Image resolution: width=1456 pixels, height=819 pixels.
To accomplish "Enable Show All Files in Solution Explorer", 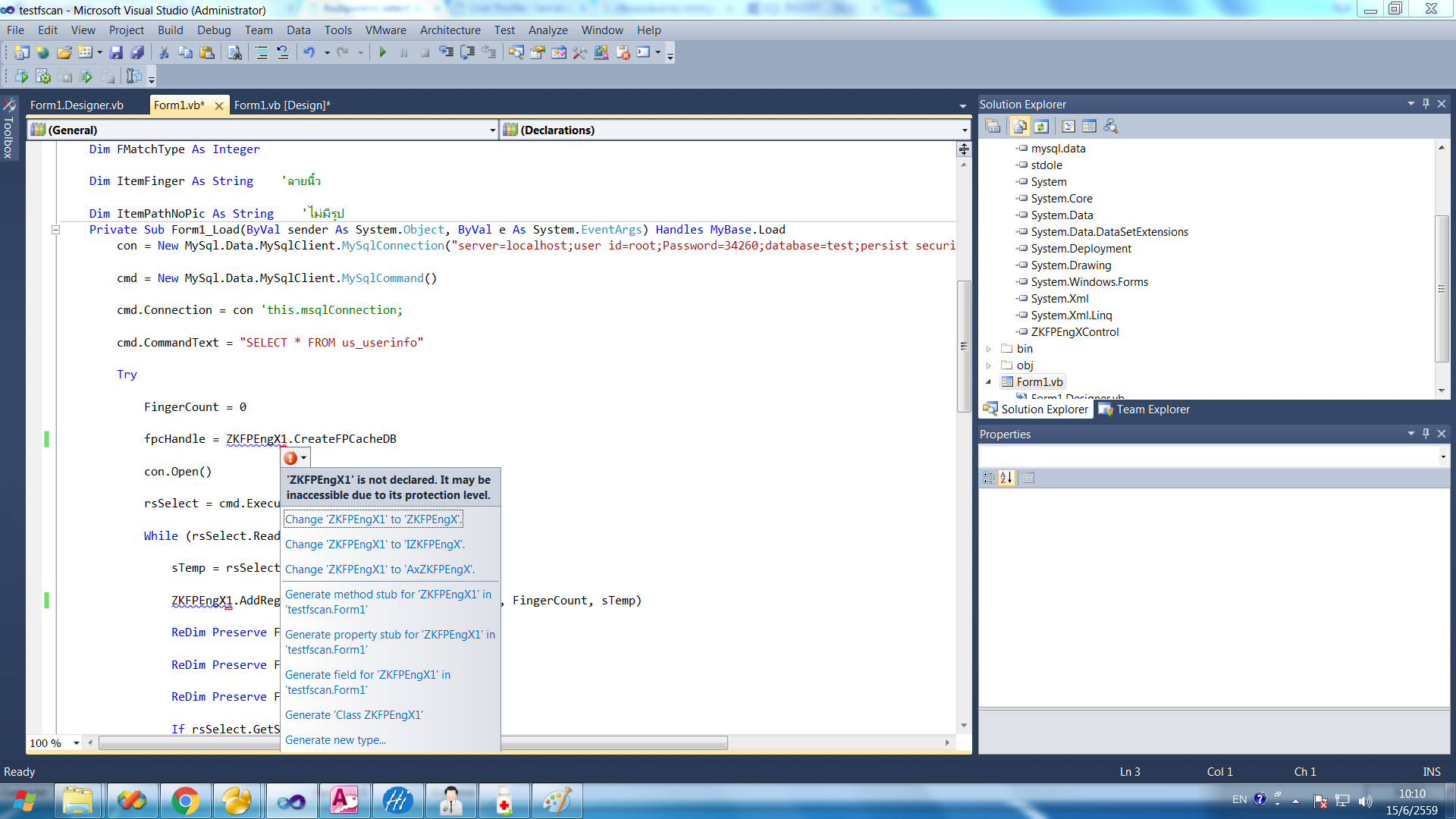I will click(x=1019, y=126).
